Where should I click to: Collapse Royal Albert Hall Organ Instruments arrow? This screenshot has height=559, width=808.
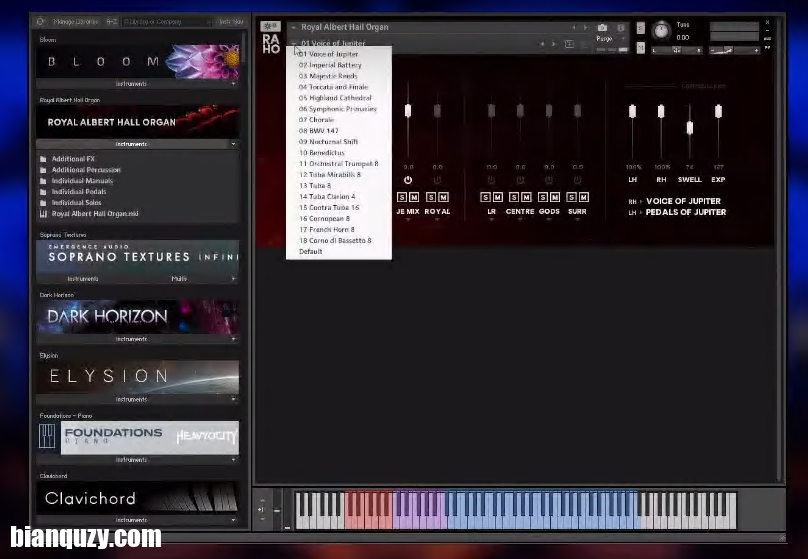click(233, 144)
